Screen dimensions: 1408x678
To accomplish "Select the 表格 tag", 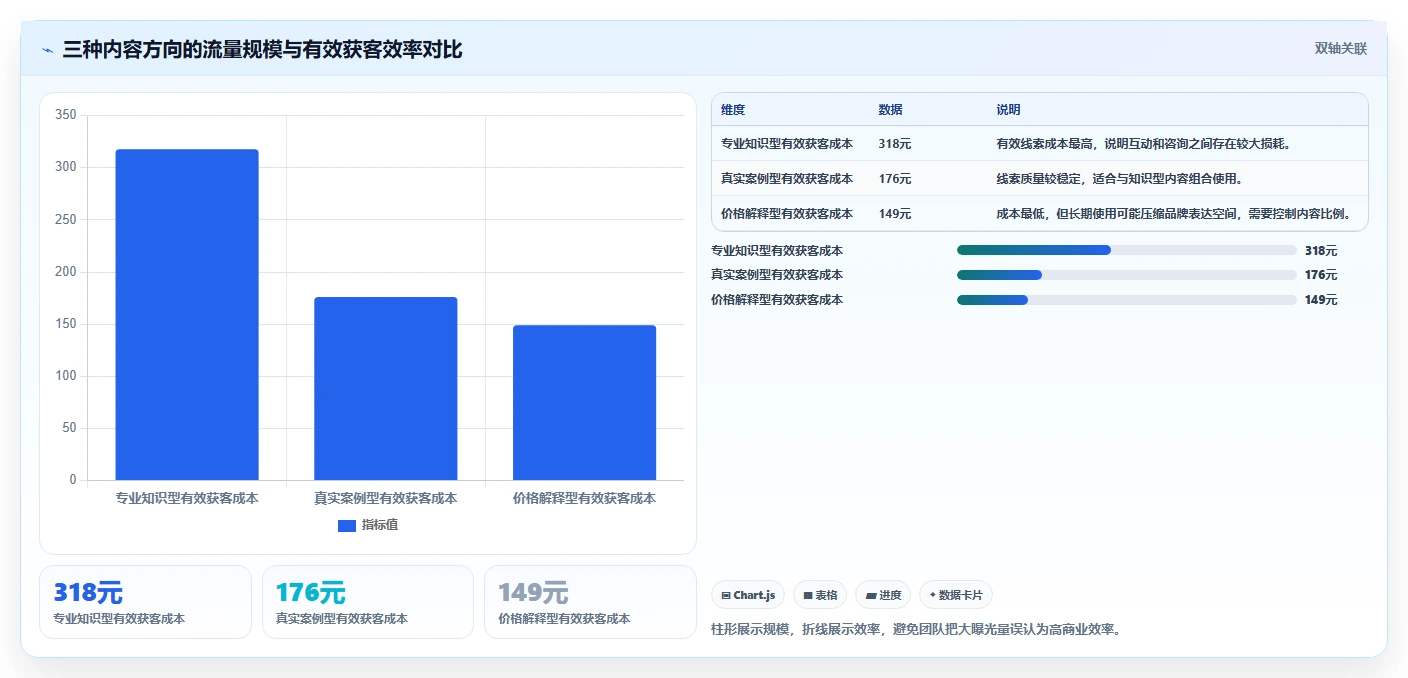I will click(820, 595).
